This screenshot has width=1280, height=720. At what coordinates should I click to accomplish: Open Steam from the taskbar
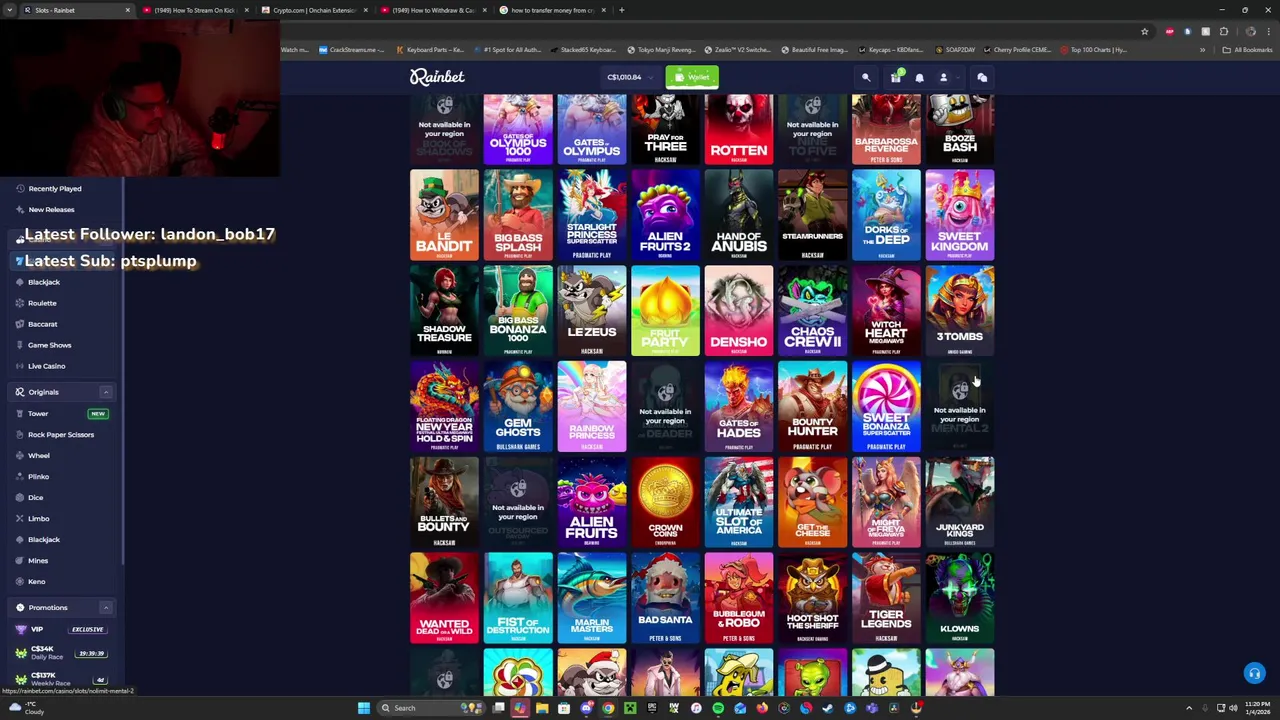[x=828, y=708]
